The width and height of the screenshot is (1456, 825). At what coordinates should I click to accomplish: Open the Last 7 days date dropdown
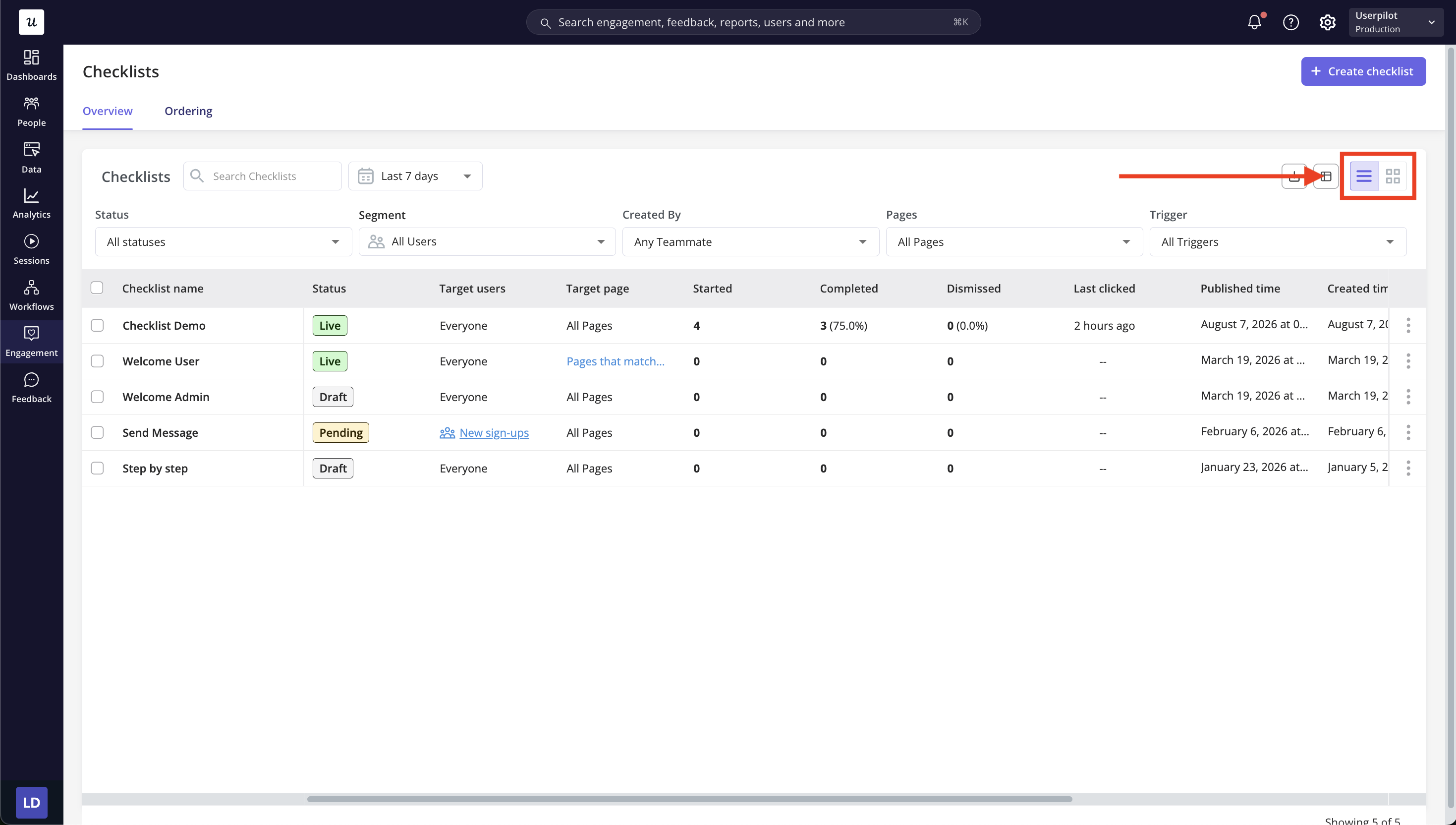pyautogui.click(x=415, y=176)
